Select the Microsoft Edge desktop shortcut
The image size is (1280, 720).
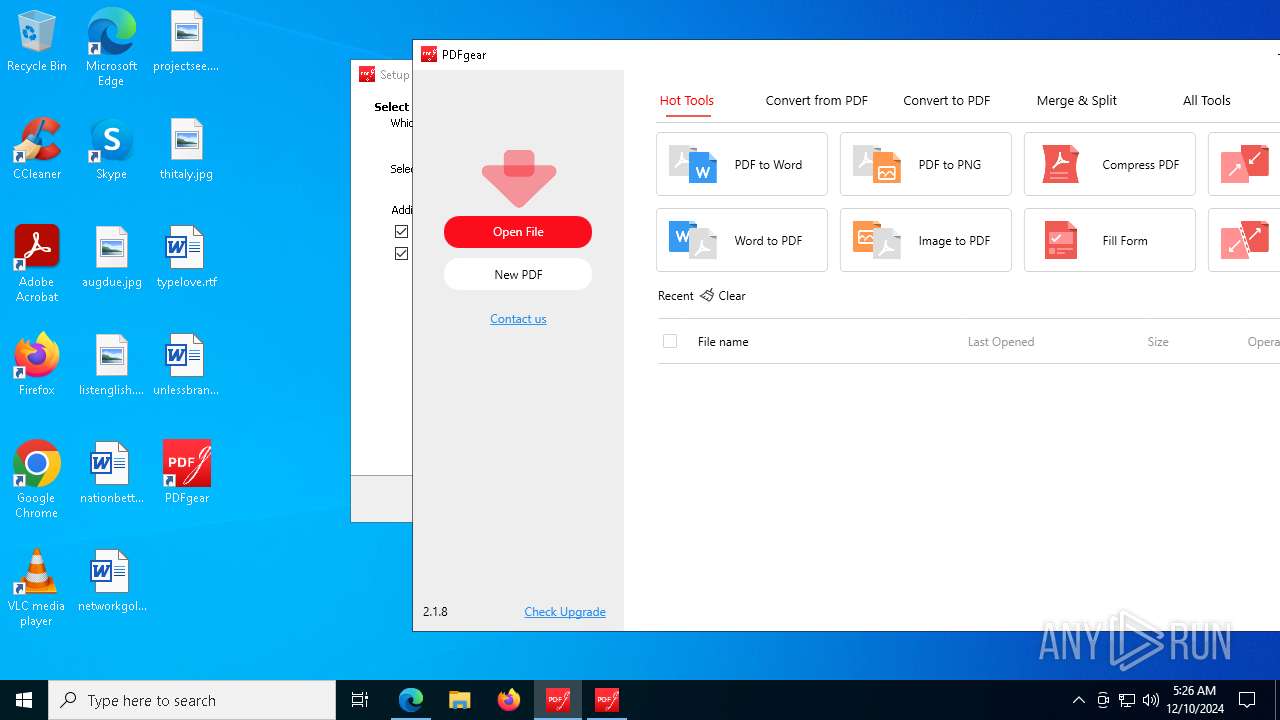(x=111, y=47)
